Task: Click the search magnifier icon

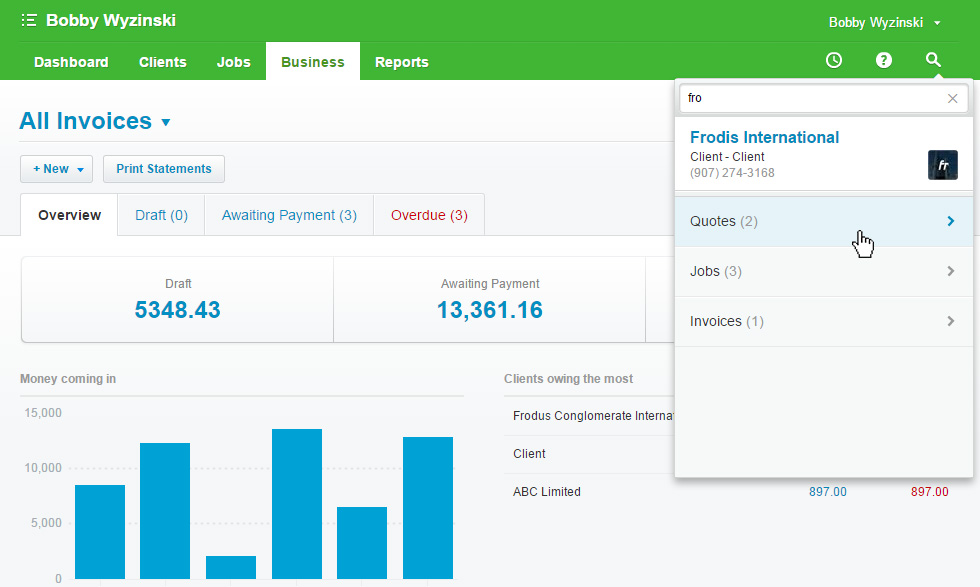Action: pos(933,60)
